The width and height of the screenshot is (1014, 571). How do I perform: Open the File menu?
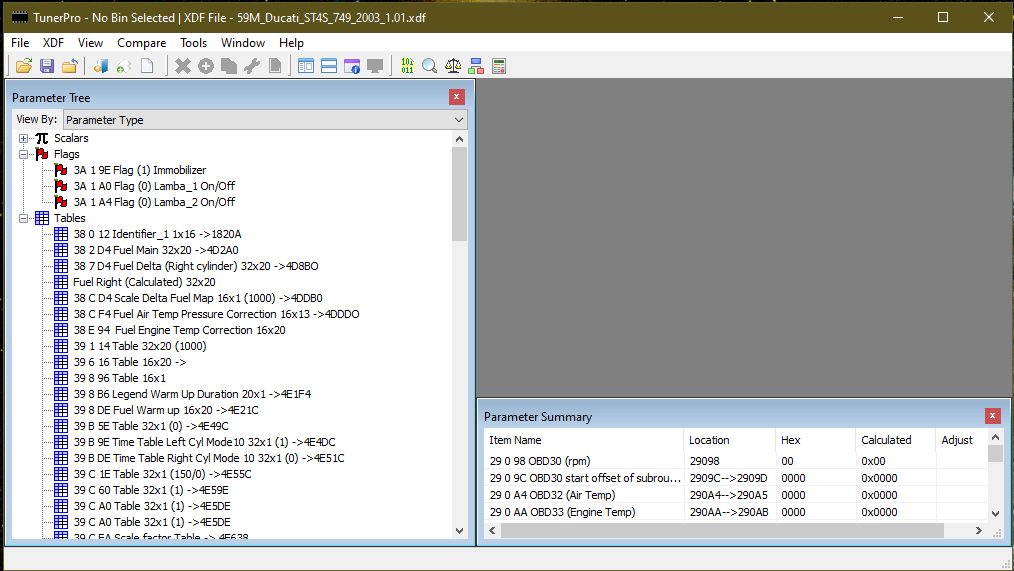[20, 43]
